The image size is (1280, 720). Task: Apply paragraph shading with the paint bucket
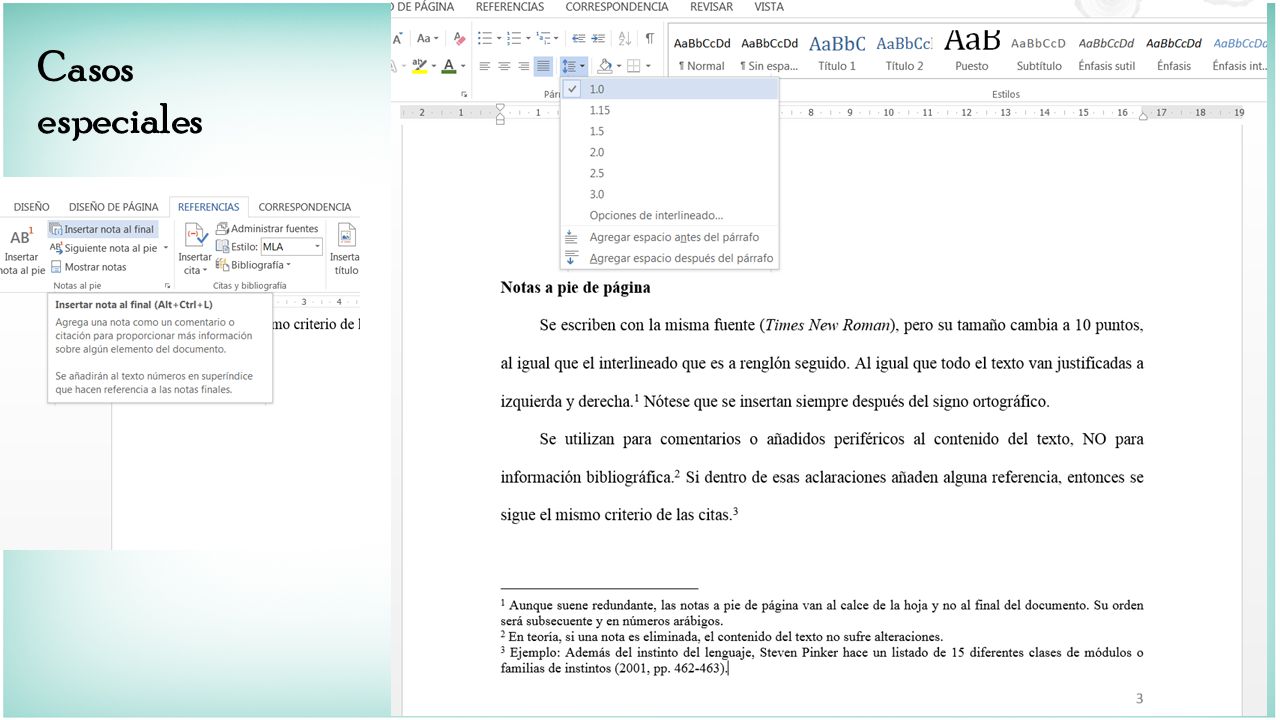[x=604, y=66]
